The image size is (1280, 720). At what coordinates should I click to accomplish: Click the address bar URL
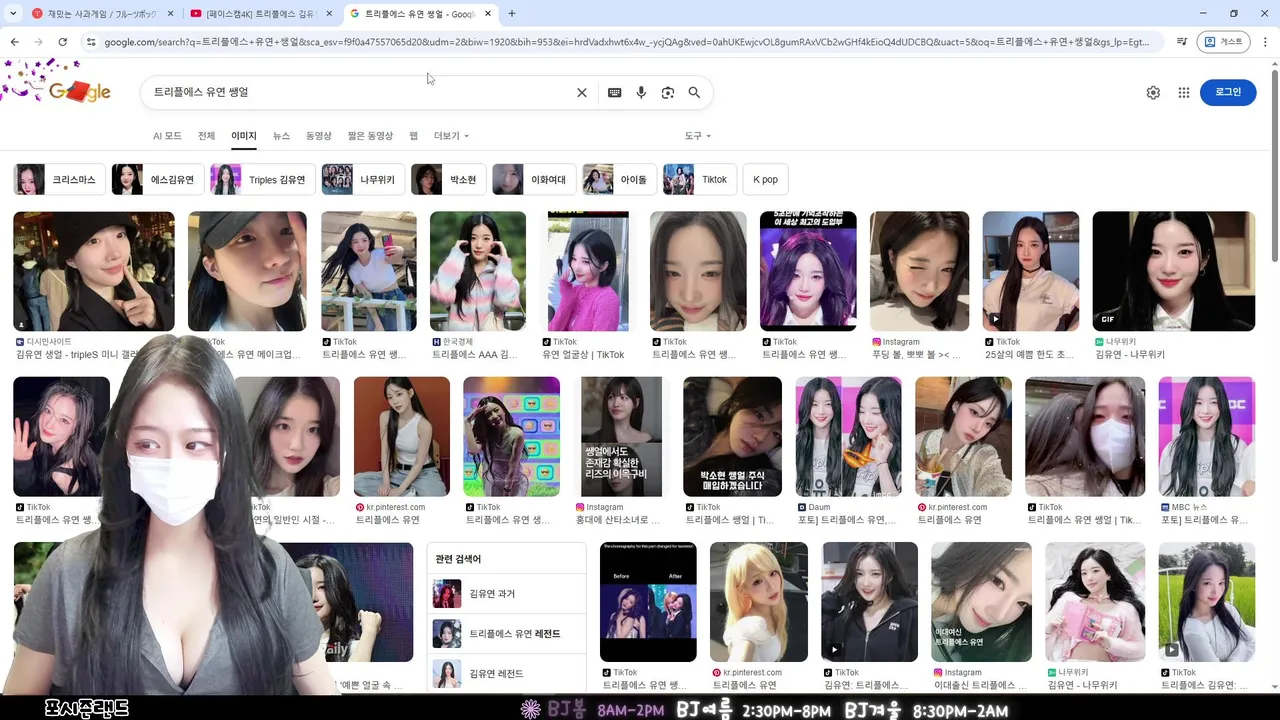(x=627, y=42)
